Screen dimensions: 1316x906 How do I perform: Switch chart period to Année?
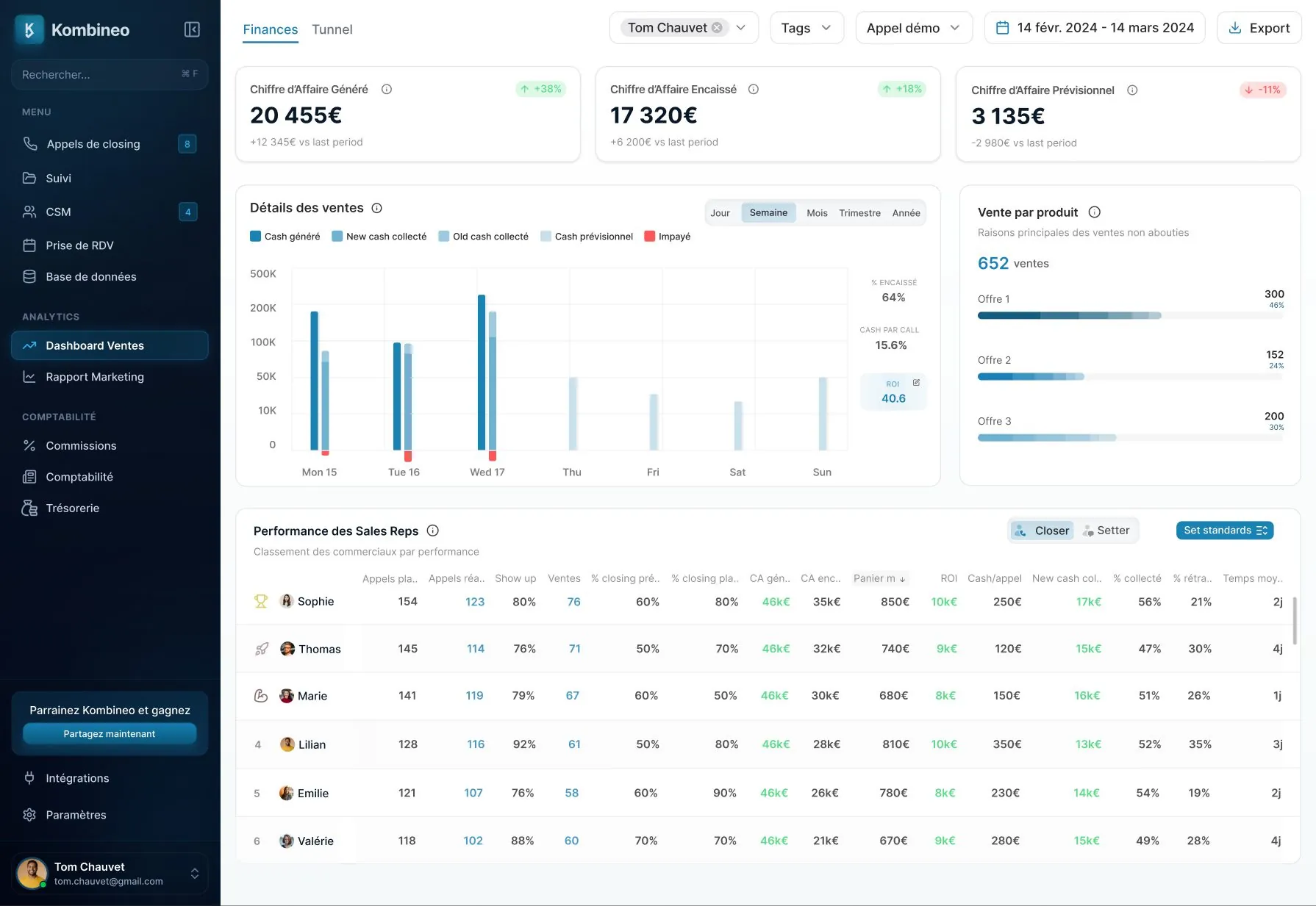[x=906, y=213]
